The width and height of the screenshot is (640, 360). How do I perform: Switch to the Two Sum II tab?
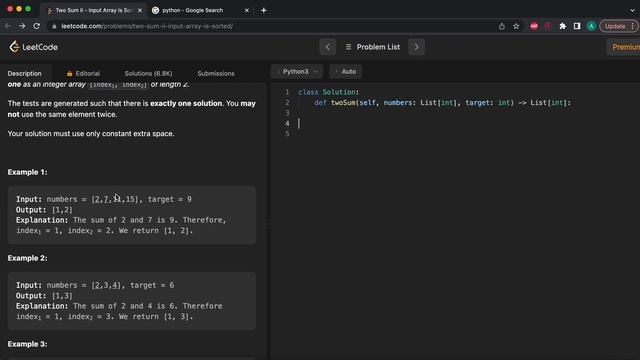93,10
